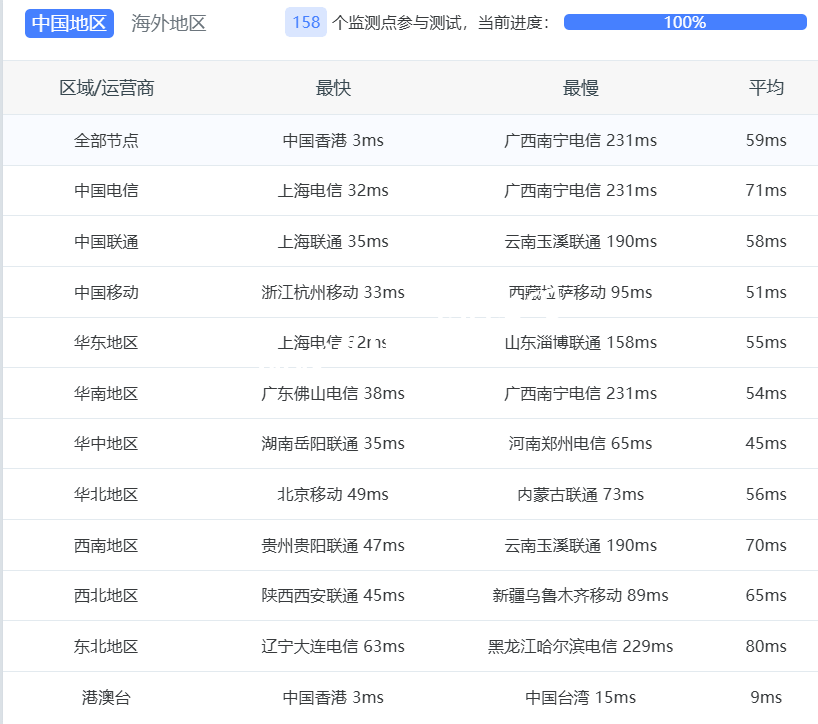This screenshot has height=724, width=818.
Task: Click 山东淄博联通 158ms slowest entry
Action: 580,342
